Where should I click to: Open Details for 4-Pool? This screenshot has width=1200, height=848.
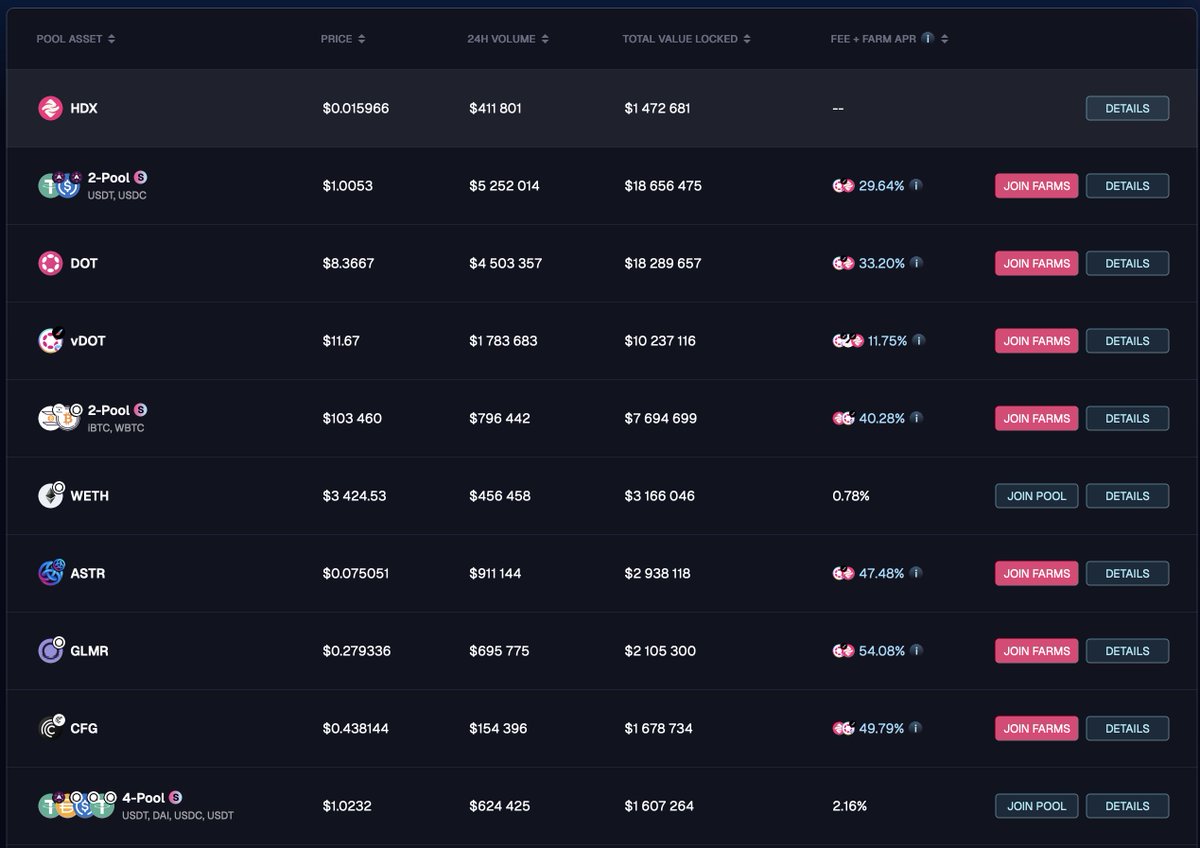tap(1127, 806)
